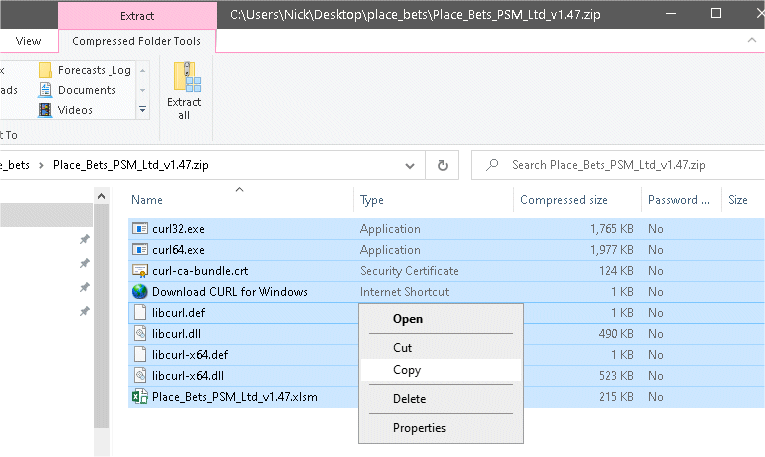Click the libcurl-x64.dll file icon
The image size is (765, 457).
coord(139,376)
